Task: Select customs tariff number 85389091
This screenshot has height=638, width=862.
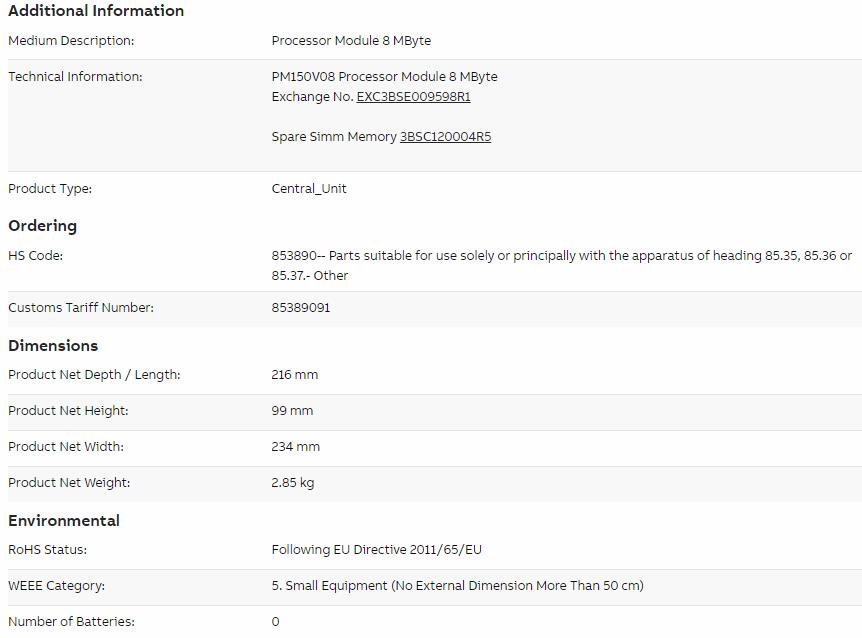Action: [301, 308]
